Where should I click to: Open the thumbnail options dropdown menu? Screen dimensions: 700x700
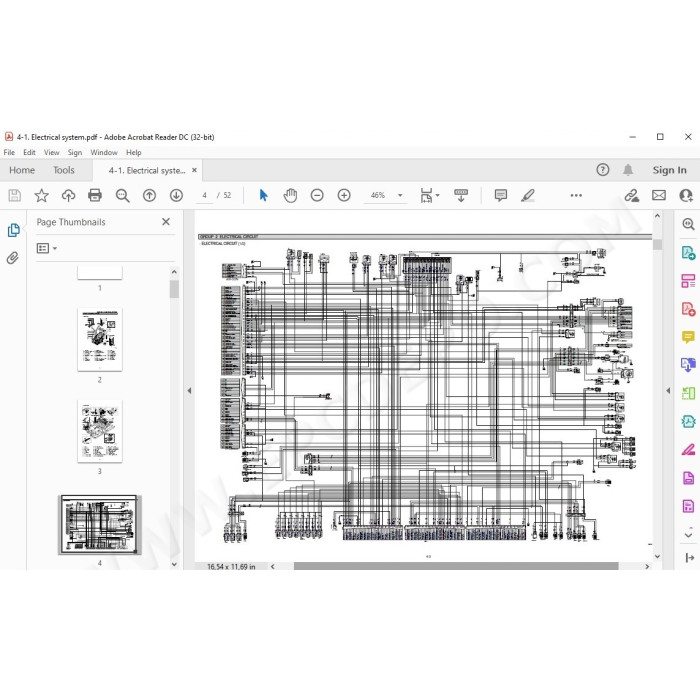(47, 248)
